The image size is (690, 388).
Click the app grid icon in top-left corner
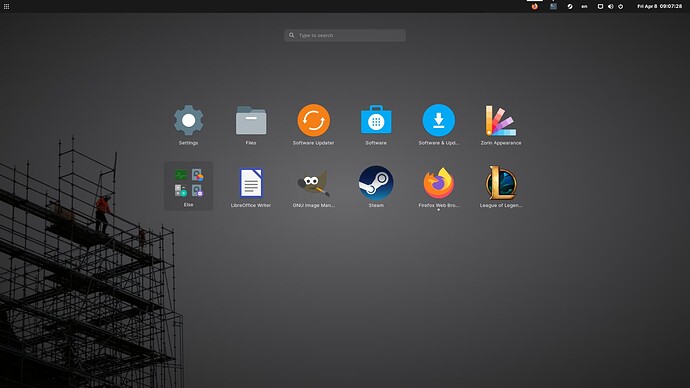6,6
